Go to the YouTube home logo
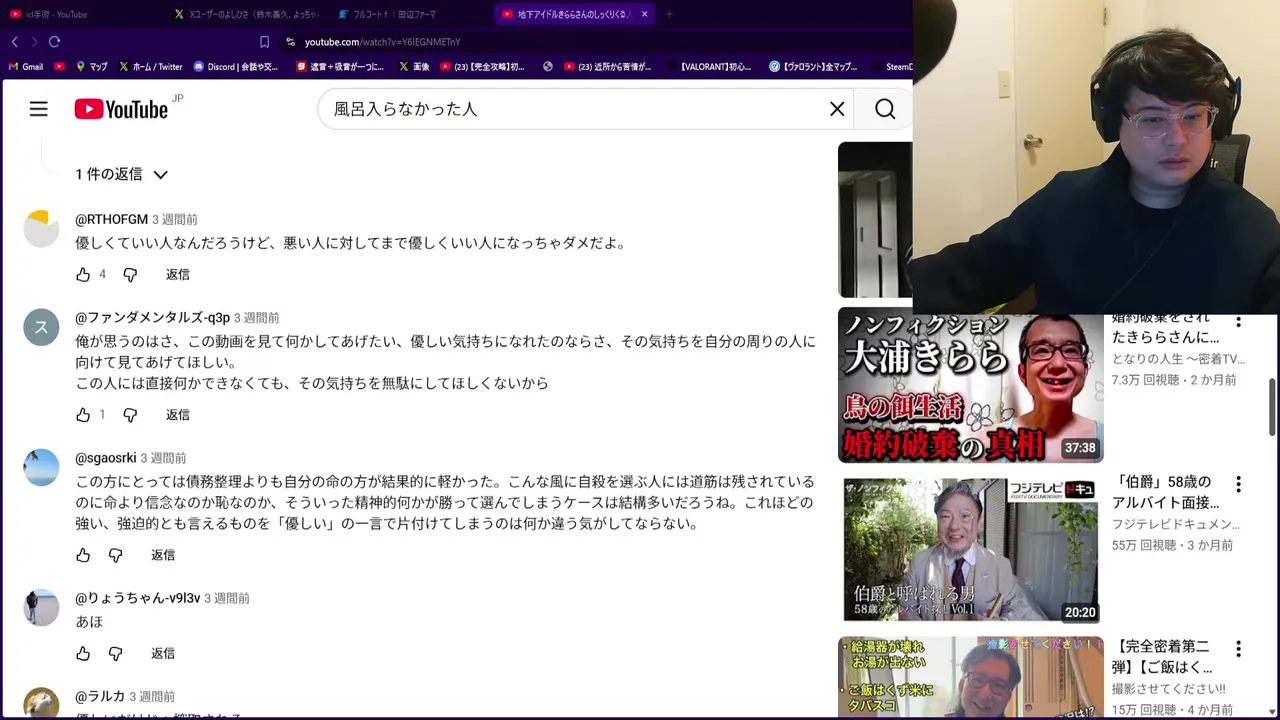This screenshot has height=720, width=1280. 121,109
